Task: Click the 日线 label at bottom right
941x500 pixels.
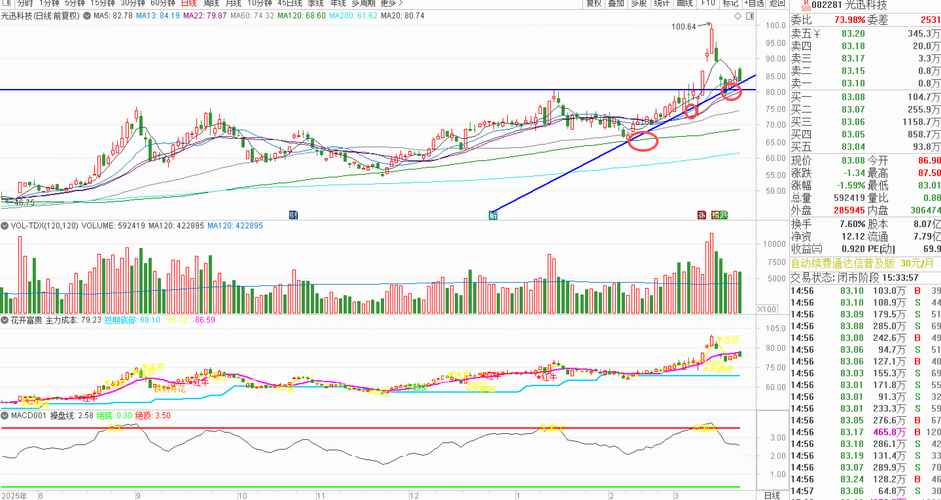Action: pos(771,495)
